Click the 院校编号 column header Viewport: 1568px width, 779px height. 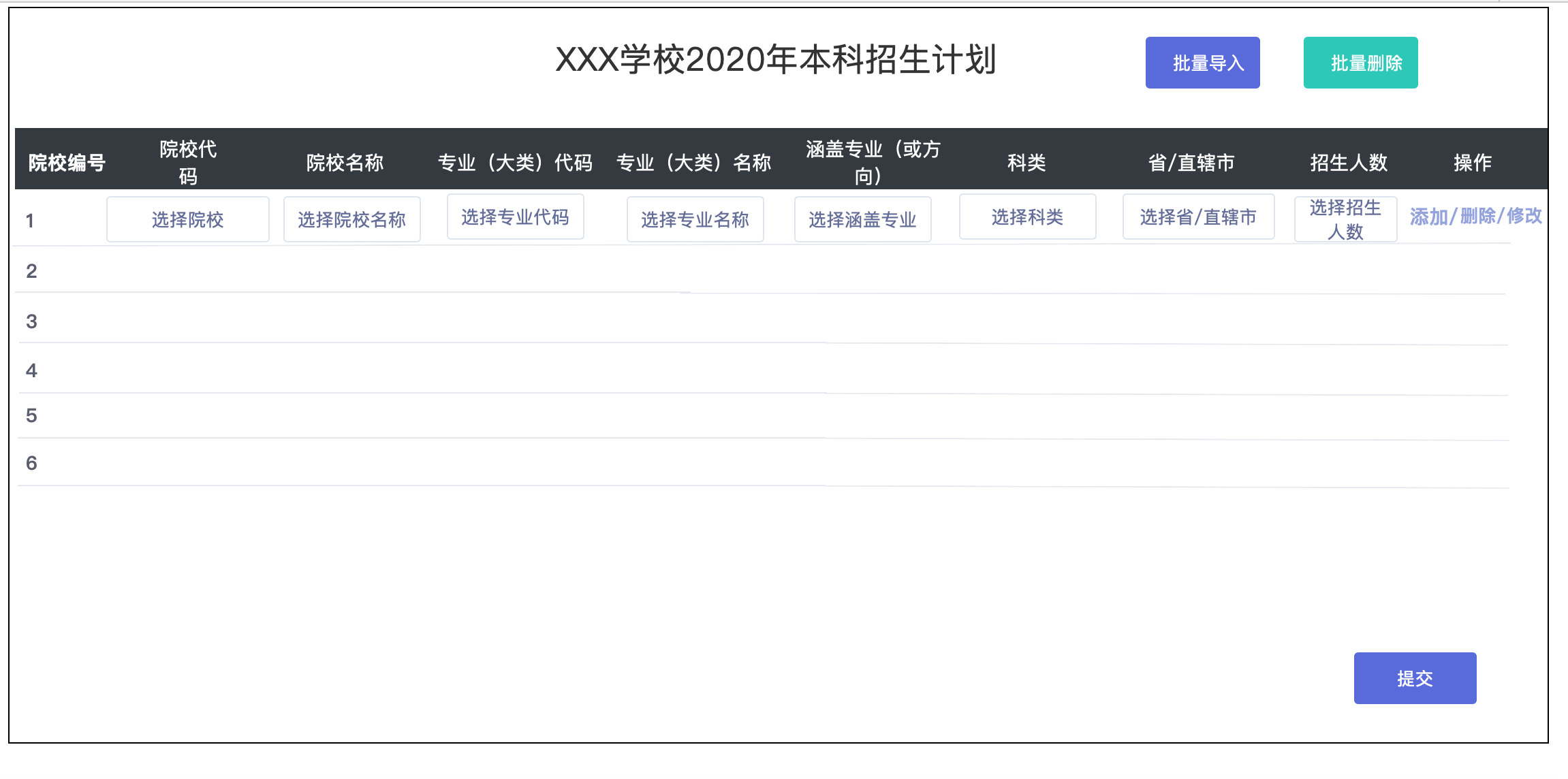[67, 162]
